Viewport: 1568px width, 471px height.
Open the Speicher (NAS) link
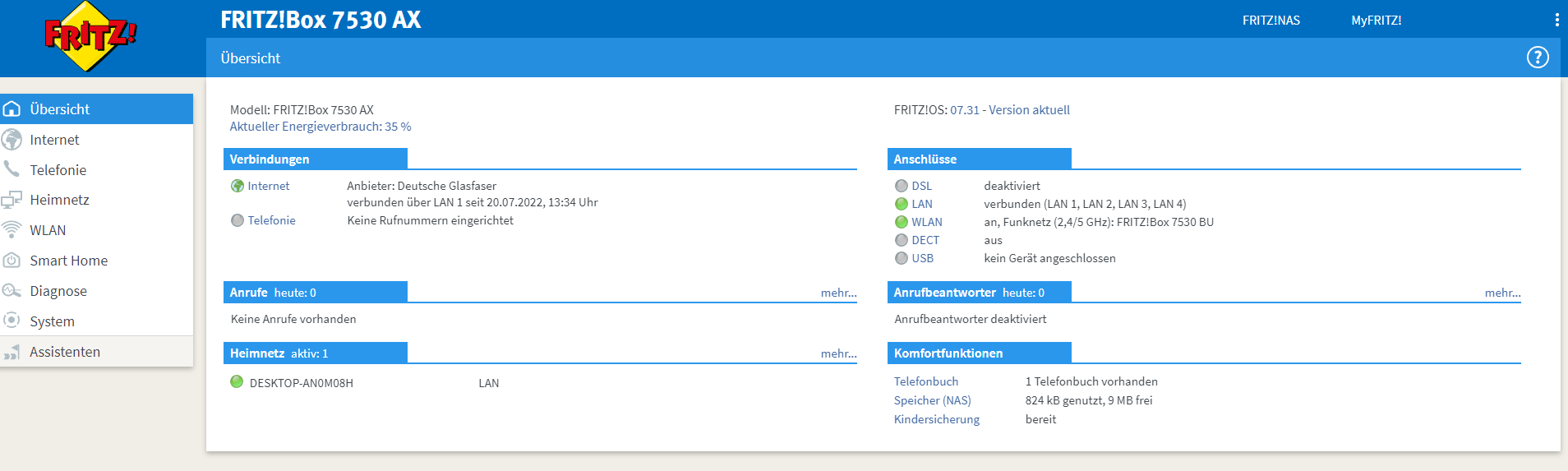click(933, 400)
